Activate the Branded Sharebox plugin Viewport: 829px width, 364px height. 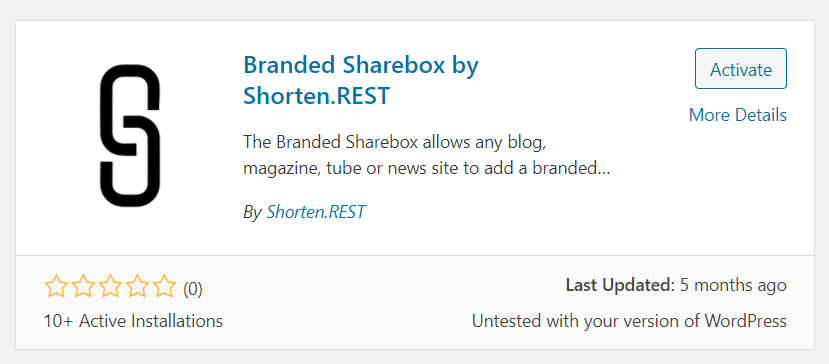coord(741,69)
